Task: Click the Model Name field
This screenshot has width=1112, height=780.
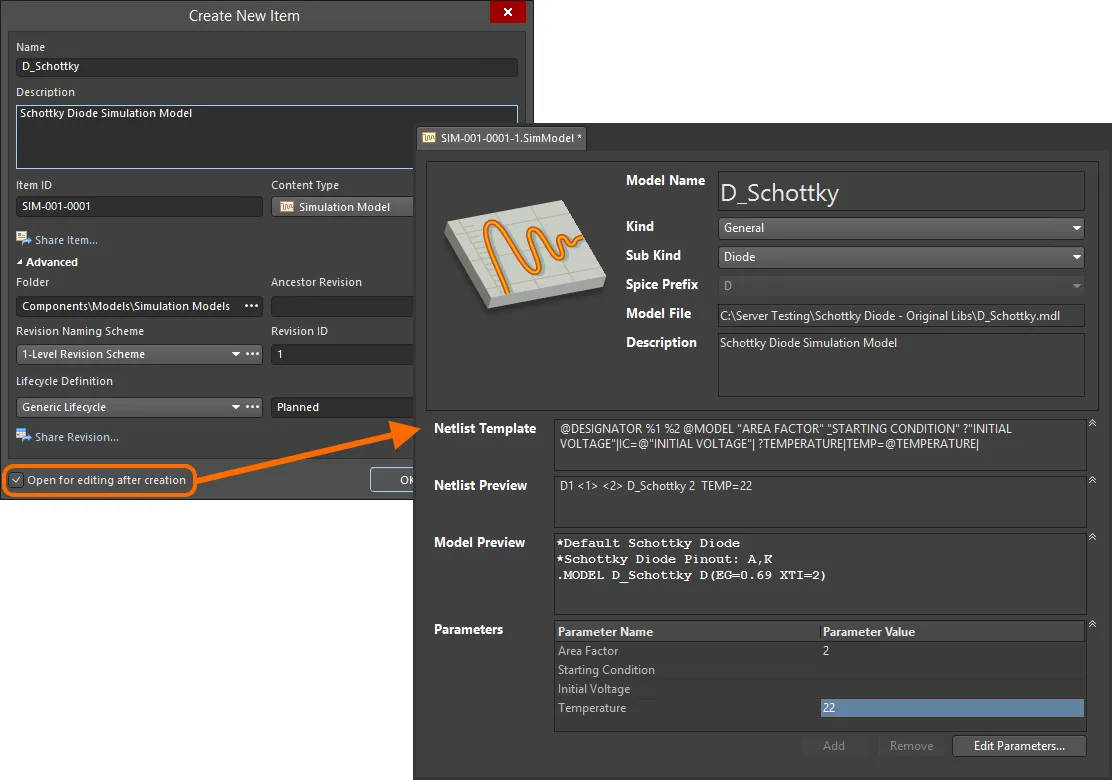Action: pos(901,191)
